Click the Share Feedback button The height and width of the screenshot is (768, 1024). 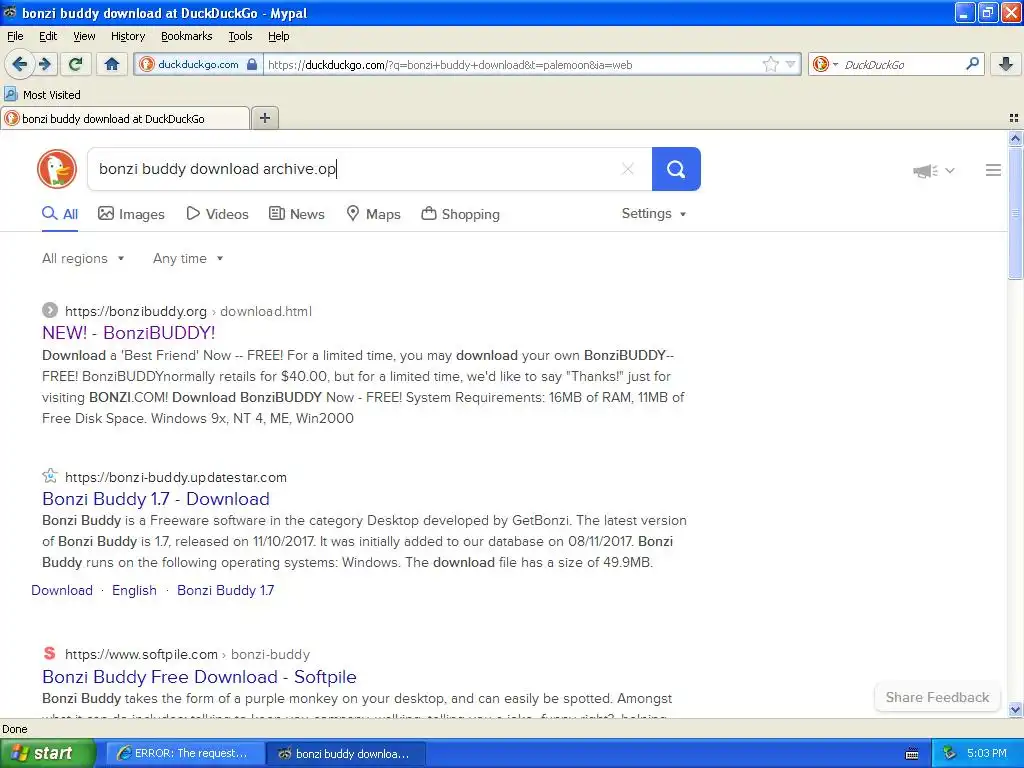click(937, 697)
